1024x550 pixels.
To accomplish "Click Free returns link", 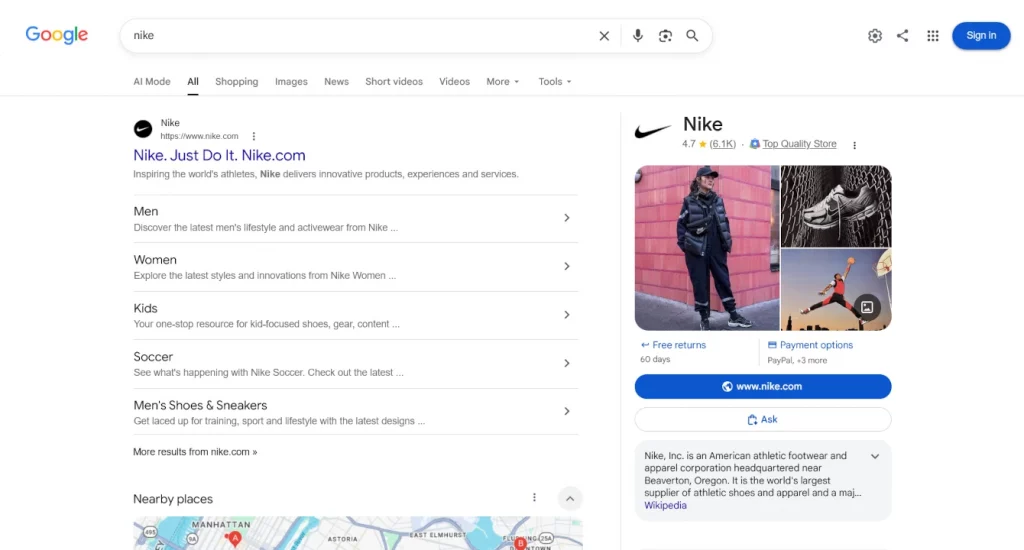I will [679, 345].
